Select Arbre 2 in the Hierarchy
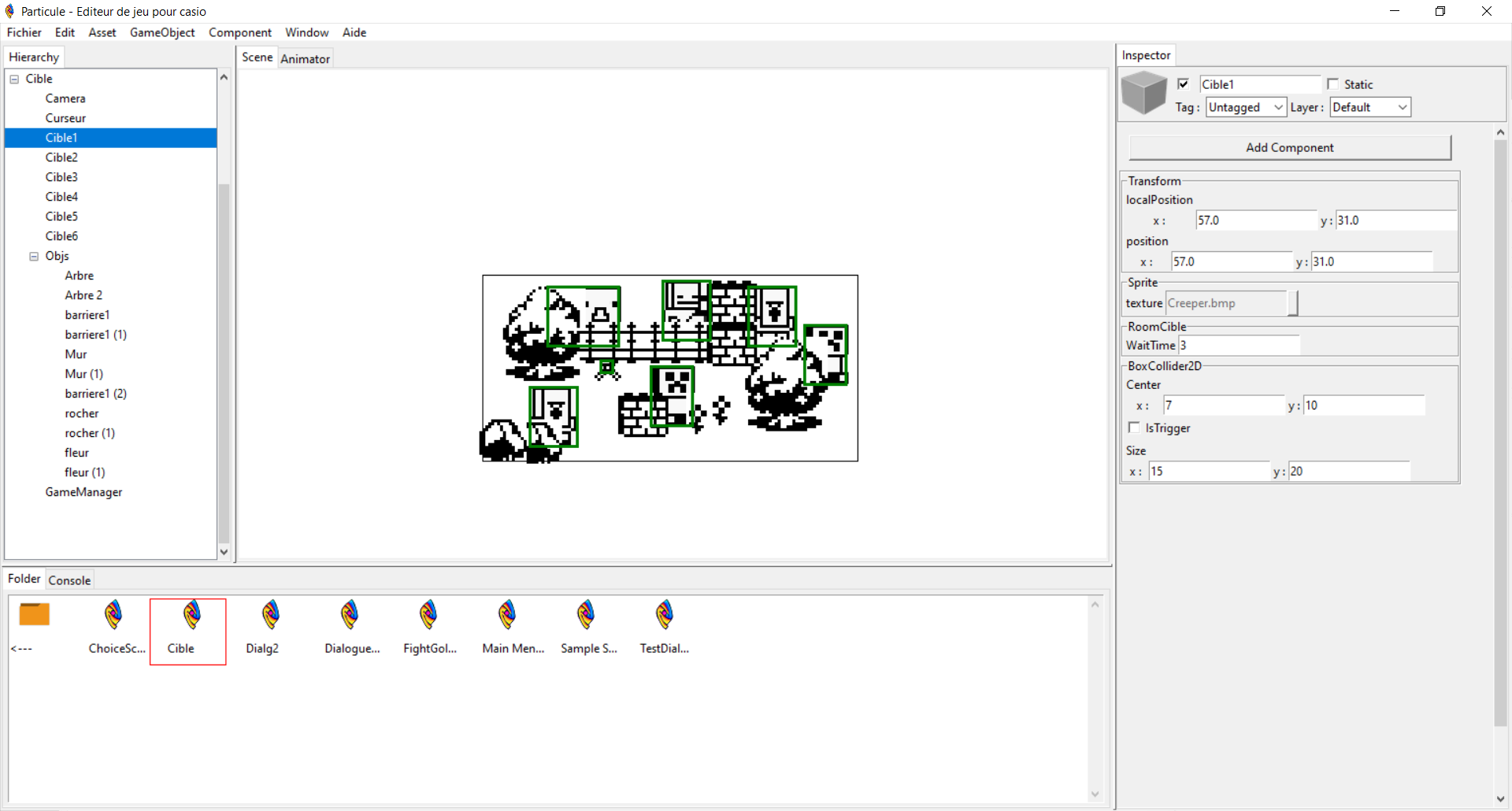The height and width of the screenshot is (811, 1512). (x=83, y=295)
